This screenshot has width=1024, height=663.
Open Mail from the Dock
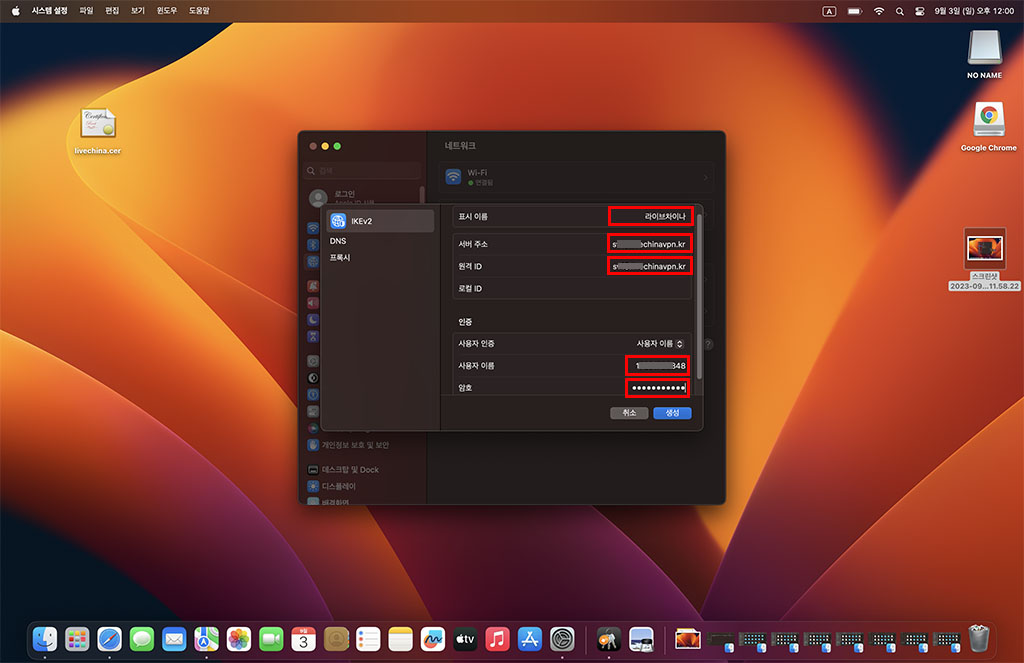pyautogui.click(x=174, y=639)
